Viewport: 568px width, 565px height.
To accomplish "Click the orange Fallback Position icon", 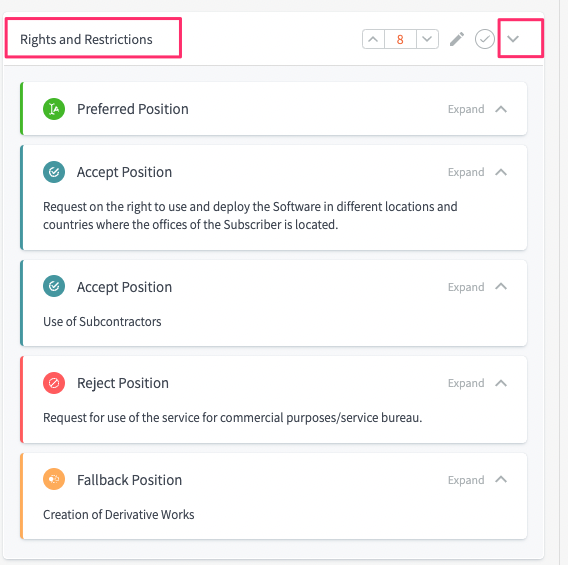I will (54, 479).
